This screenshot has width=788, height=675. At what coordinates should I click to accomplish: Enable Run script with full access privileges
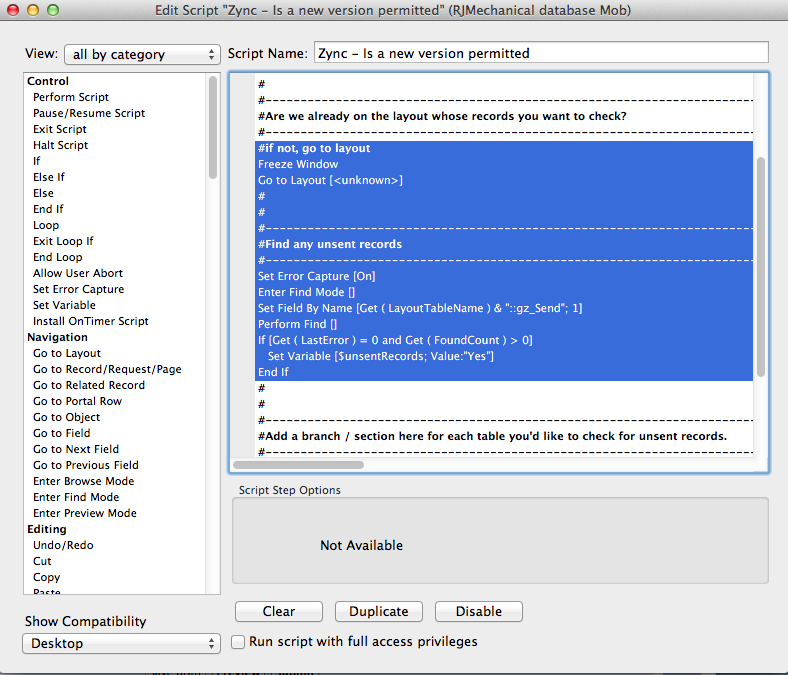tap(238, 642)
